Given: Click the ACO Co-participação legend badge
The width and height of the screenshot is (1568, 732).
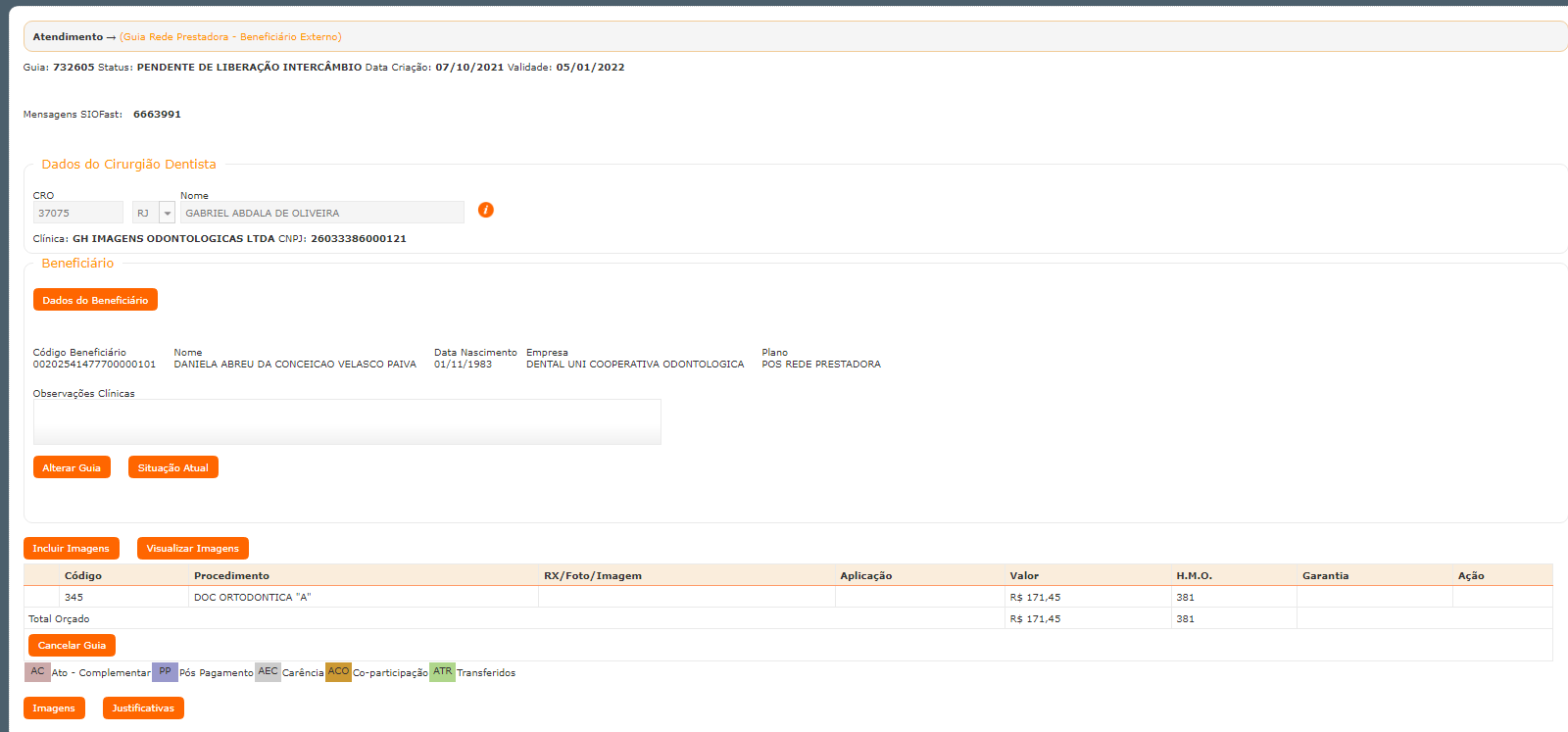Looking at the screenshot, I should [338, 672].
